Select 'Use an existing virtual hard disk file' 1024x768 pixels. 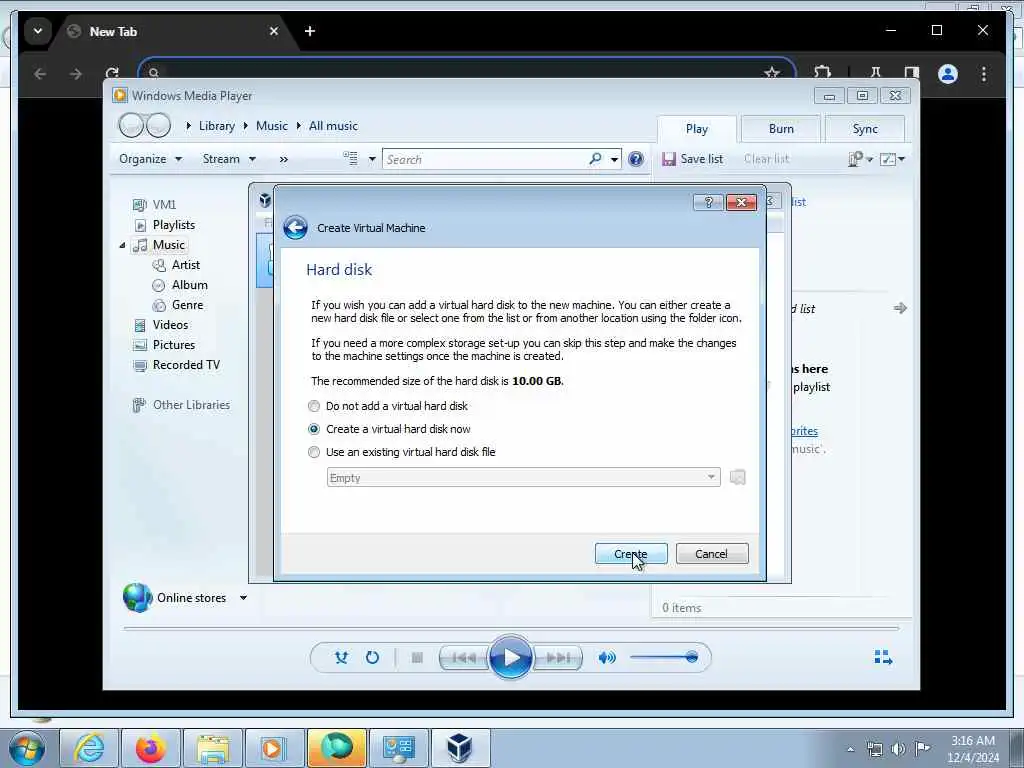402,452
